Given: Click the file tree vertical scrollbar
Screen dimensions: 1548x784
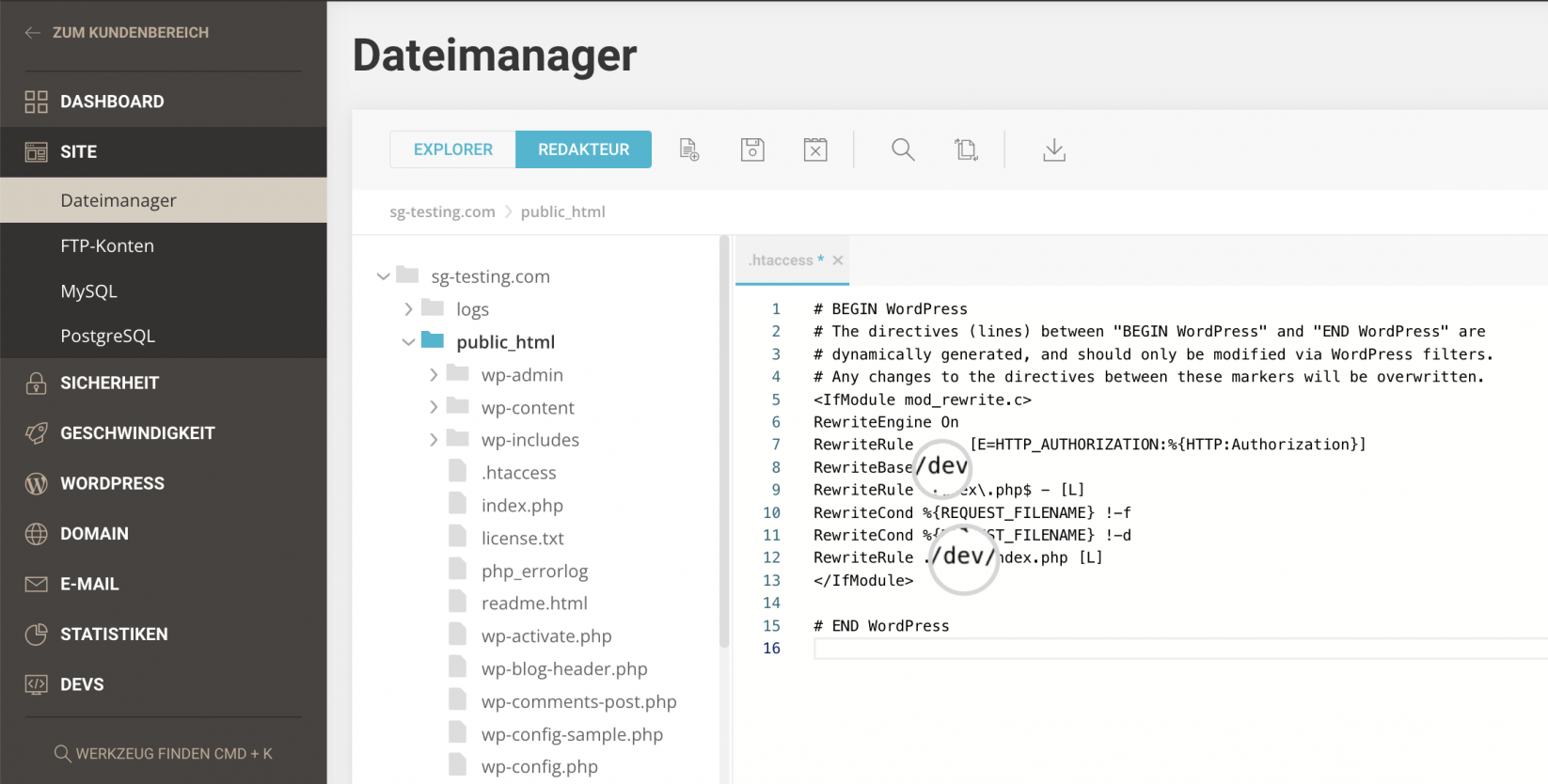Looking at the screenshot, I should (724, 442).
